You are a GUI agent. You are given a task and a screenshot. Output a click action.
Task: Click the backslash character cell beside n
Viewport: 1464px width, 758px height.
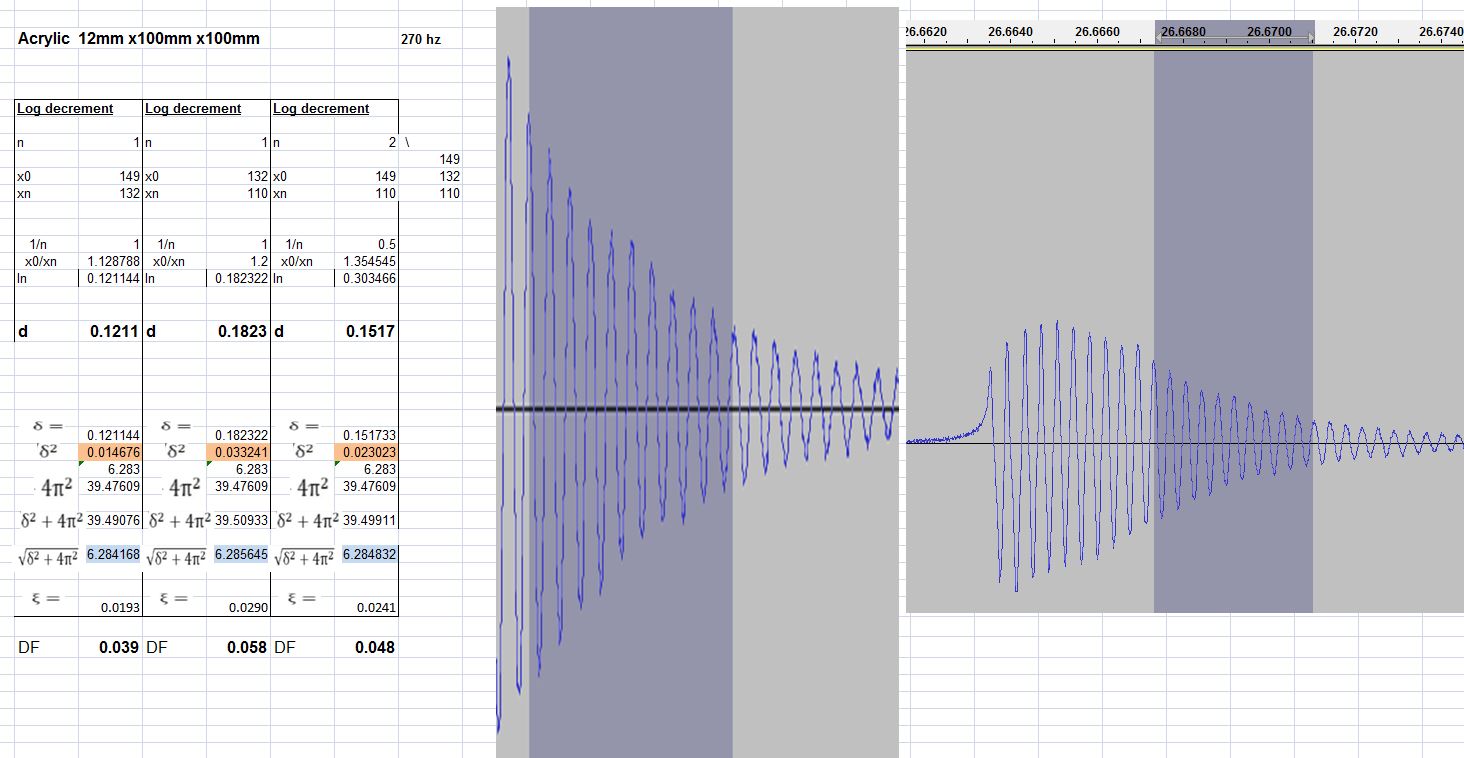click(408, 142)
